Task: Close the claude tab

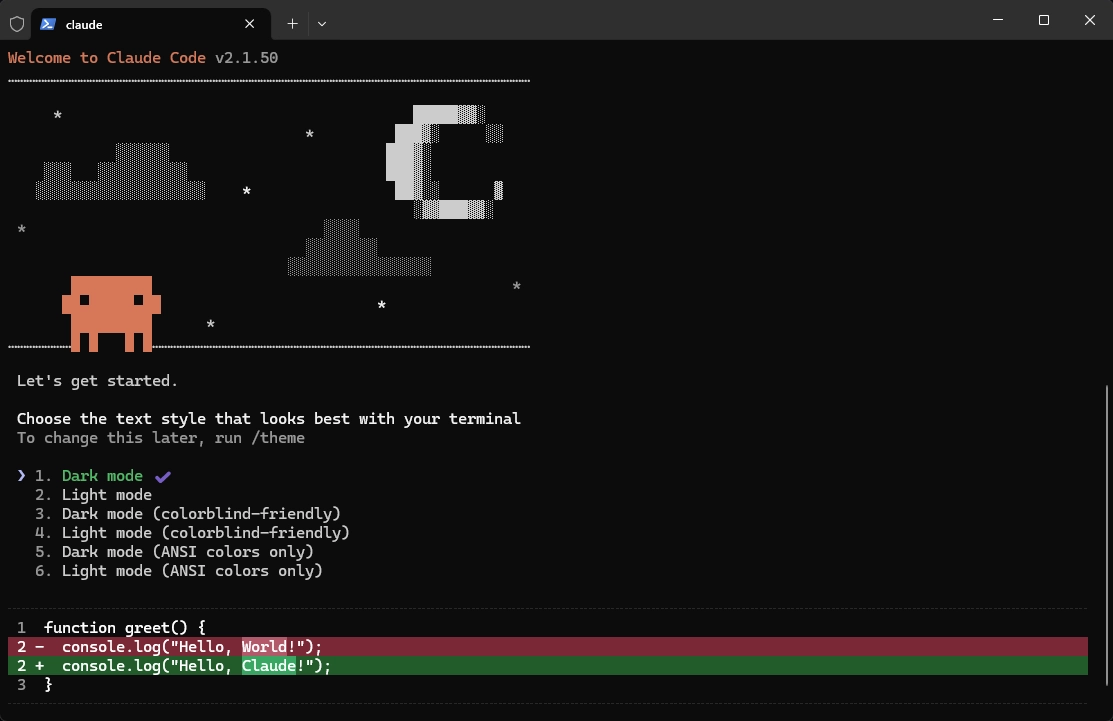Action: (x=251, y=24)
